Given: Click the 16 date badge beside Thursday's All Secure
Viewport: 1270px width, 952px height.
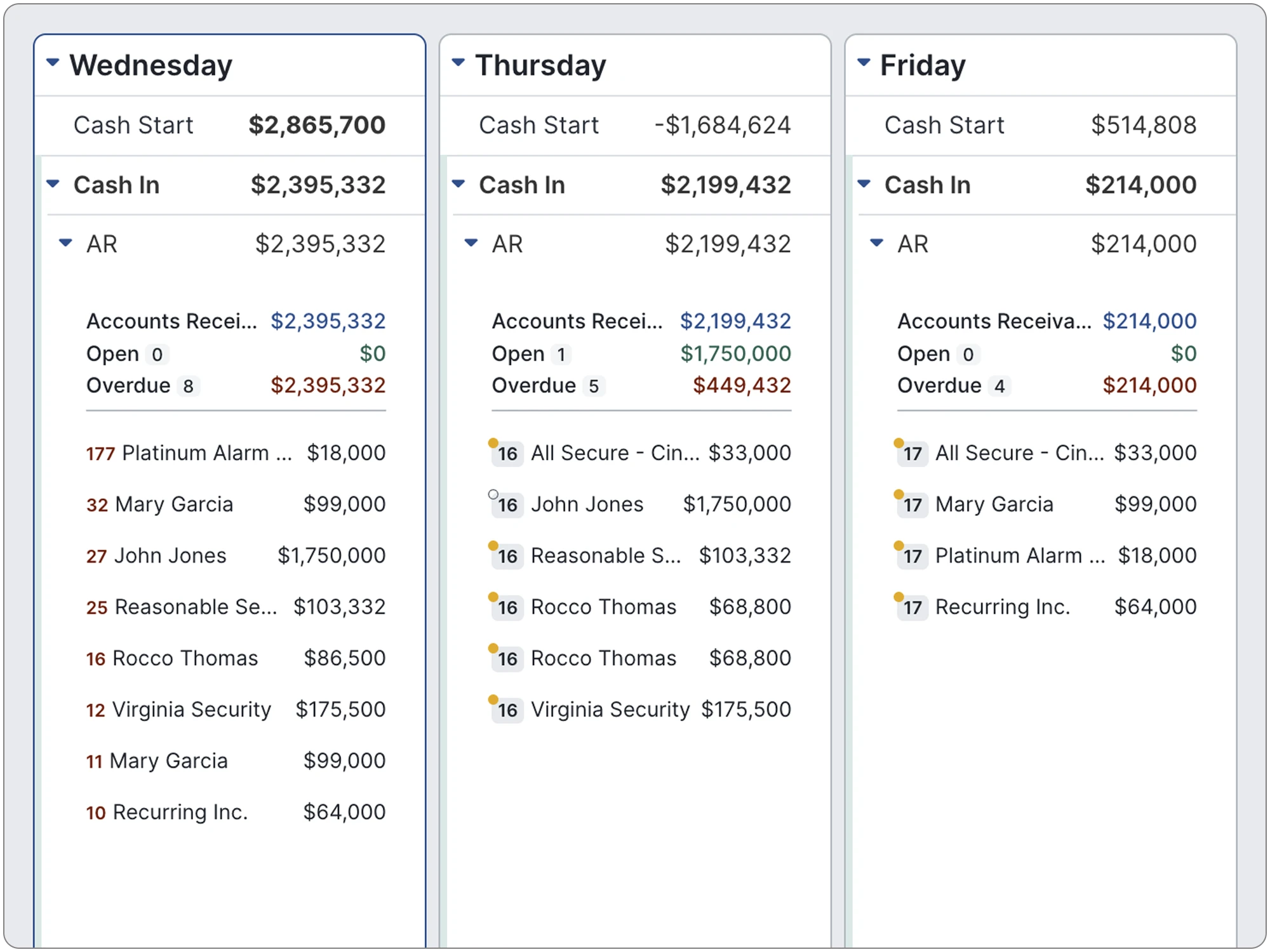Looking at the screenshot, I should (507, 453).
